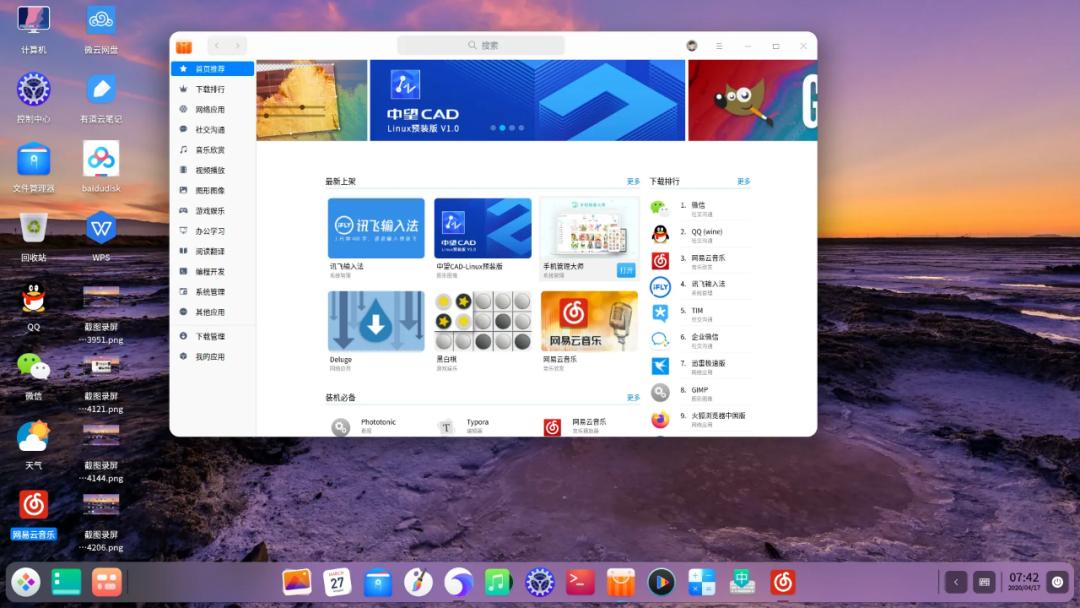The height and width of the screenshot is (608, 1080).
Task: Click the back navigation arrow in the store
Action: pos(216,45)
